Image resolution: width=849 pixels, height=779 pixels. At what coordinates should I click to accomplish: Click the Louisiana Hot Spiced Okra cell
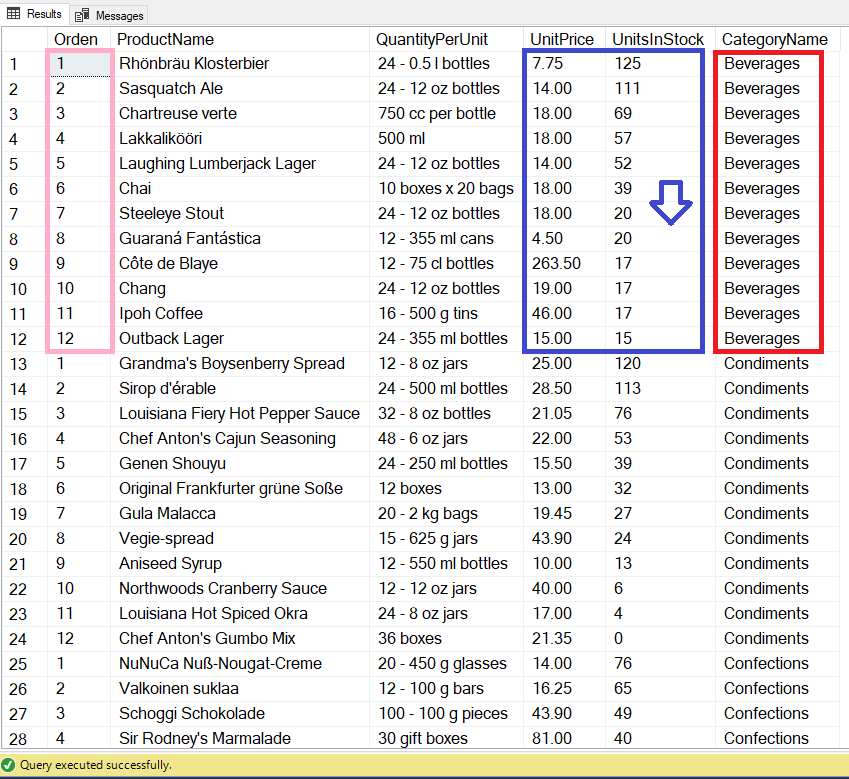click(x=240, y=613)
